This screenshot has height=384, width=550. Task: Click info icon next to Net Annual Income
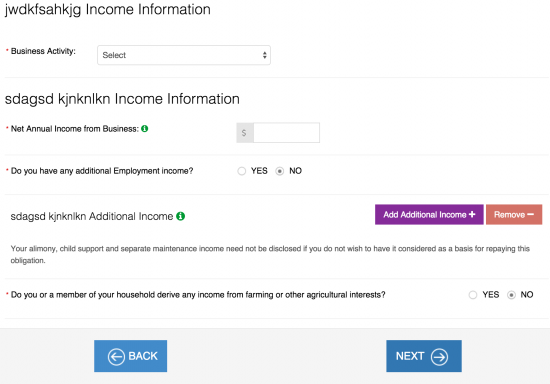(x=145, y=129)
